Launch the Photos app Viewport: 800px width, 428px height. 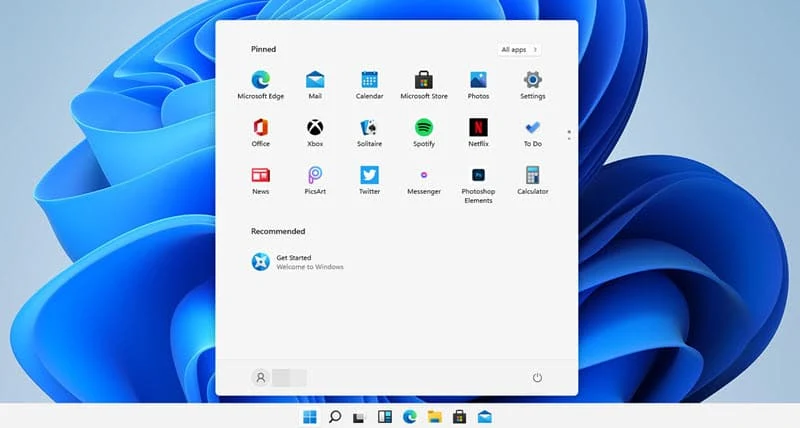tap(478, 85)
